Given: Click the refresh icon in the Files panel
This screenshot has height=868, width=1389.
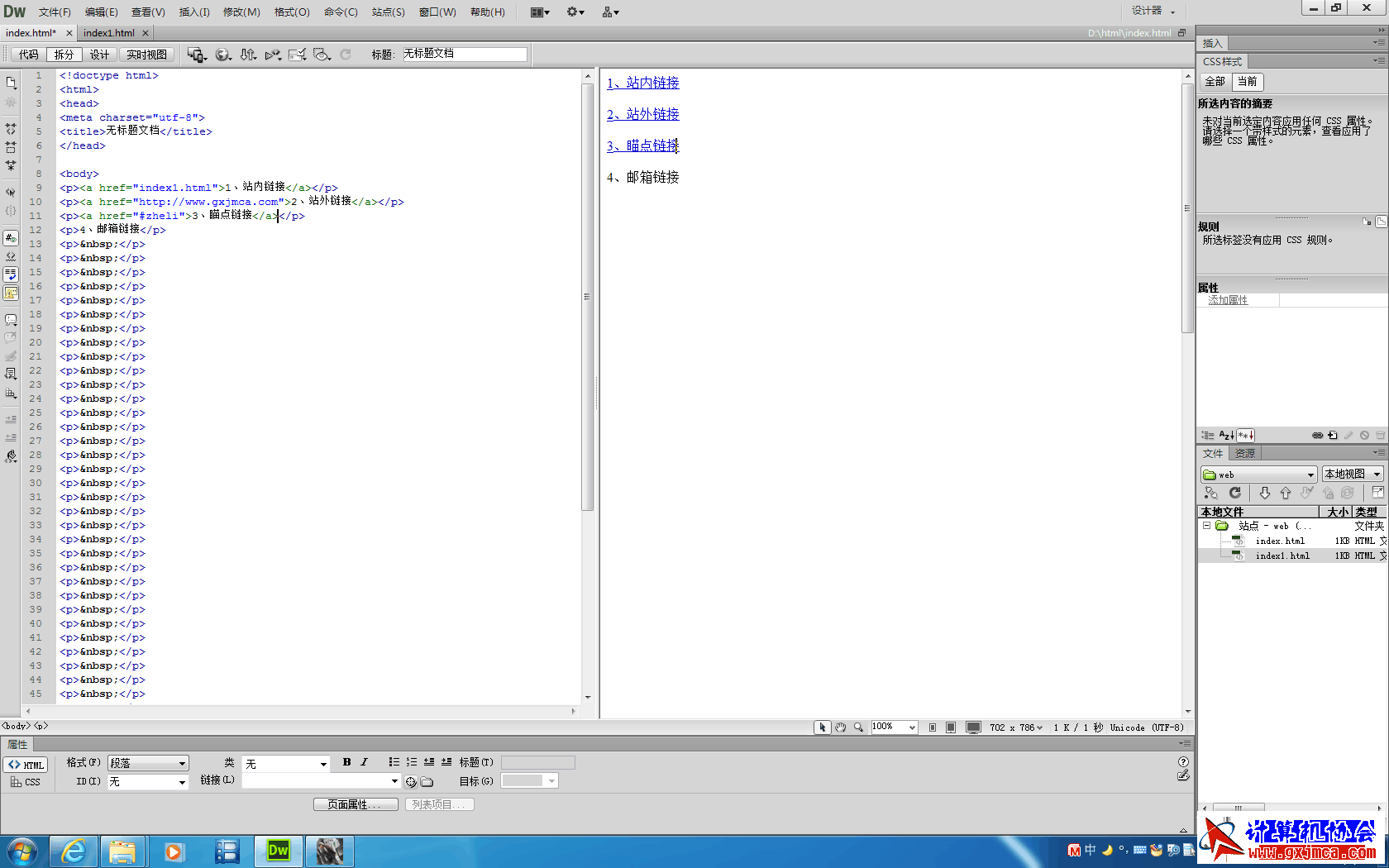Looking at the screenshot, I should 1234,493.
